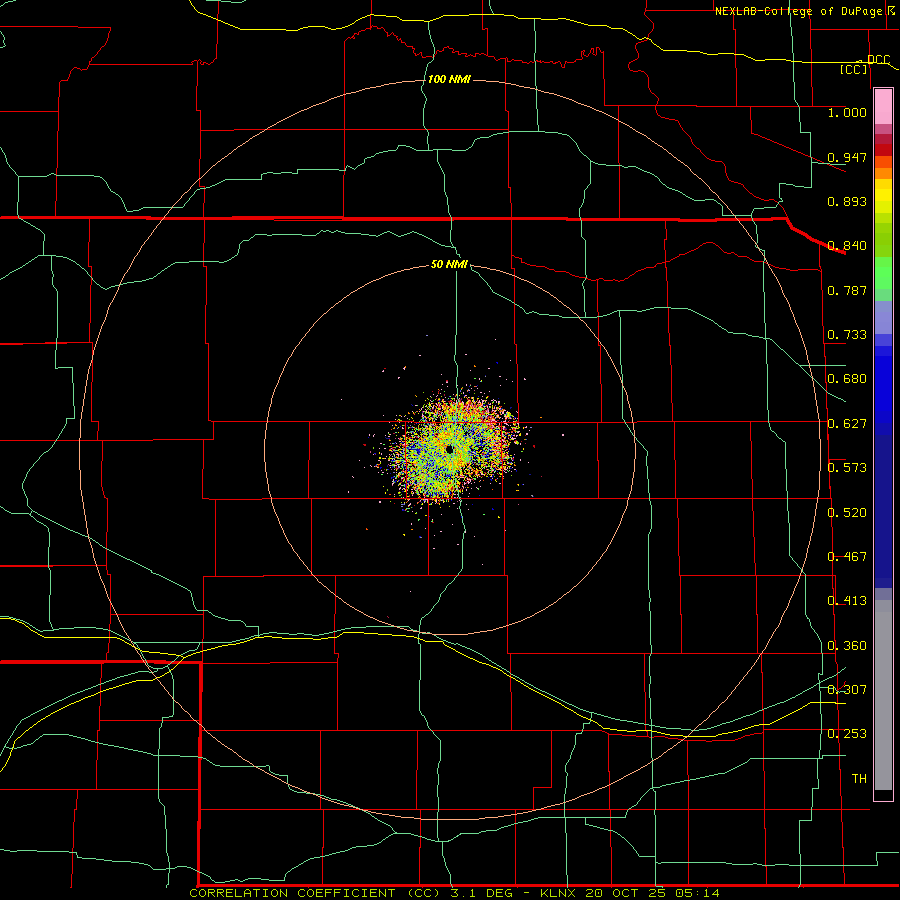Select the 0.520 scale value

[x=847, y=513]
